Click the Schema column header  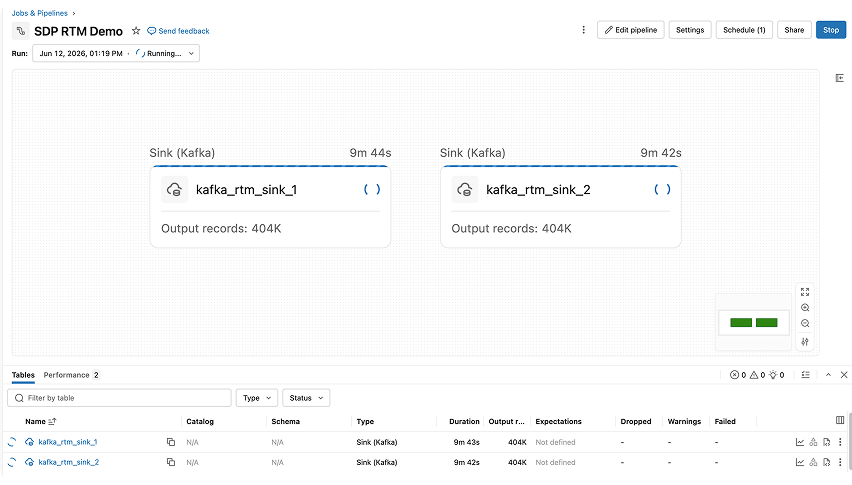click(x=285, y=421)
